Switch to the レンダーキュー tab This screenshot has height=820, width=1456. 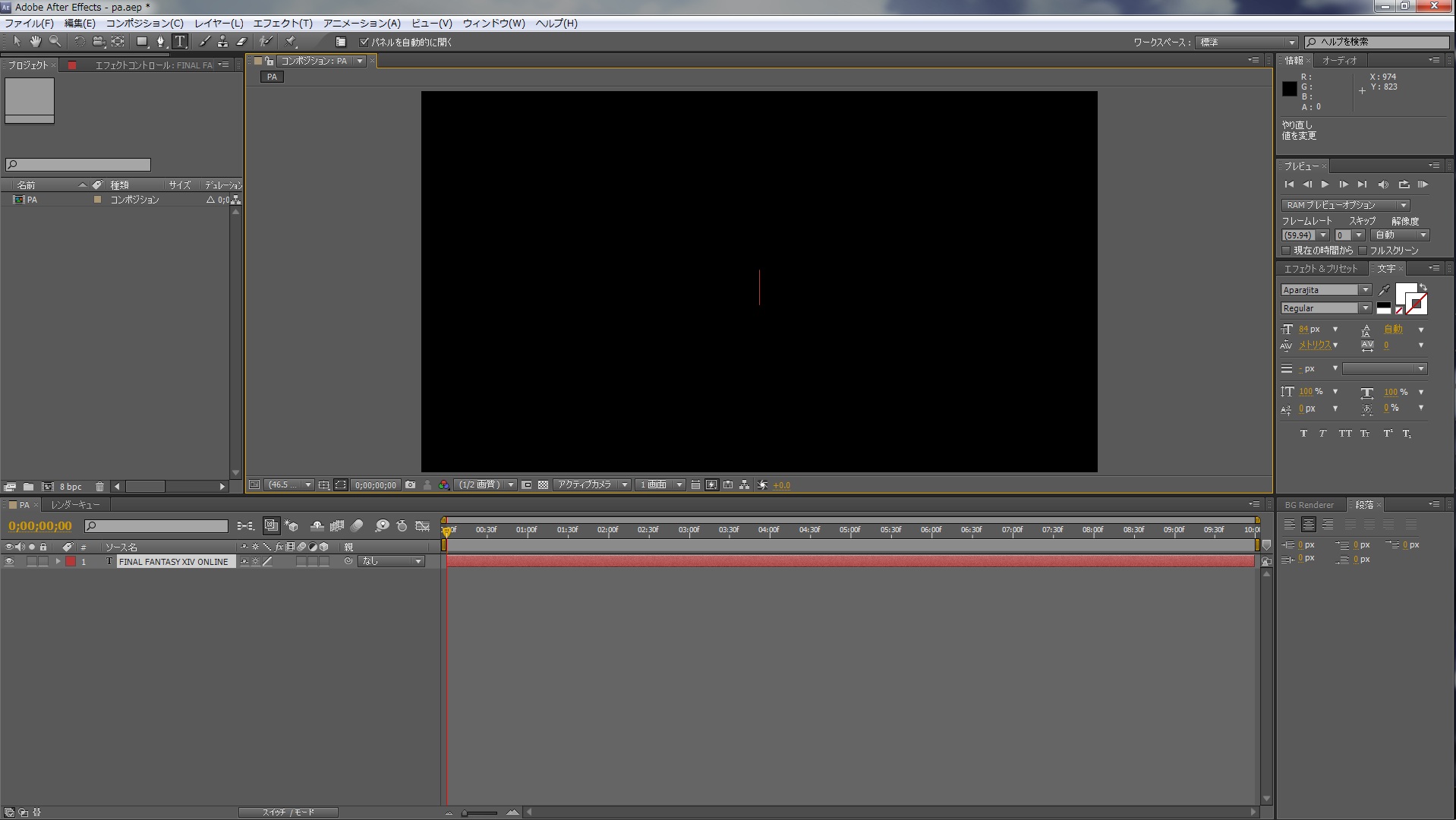[x=74, y=505]
